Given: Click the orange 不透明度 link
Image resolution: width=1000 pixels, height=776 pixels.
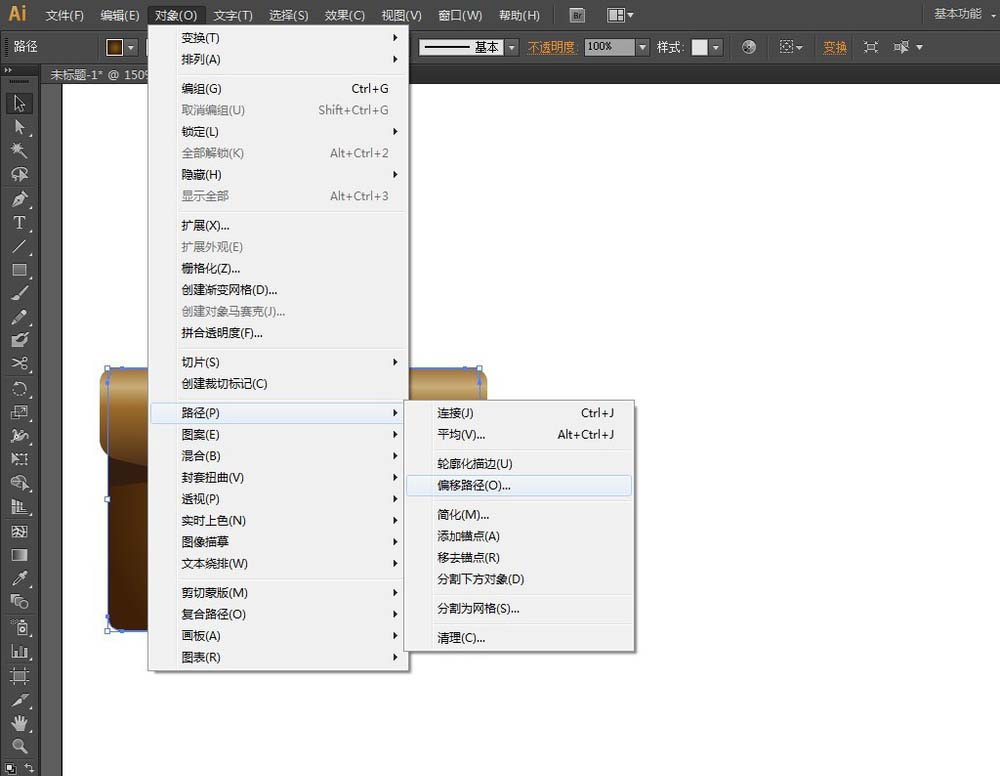Looking at the screenshot, I should coord(552,47).
